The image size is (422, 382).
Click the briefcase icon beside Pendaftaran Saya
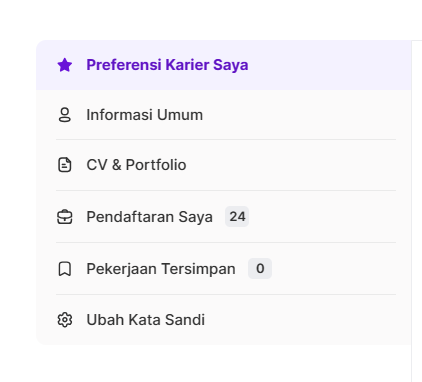coord(65,217)
